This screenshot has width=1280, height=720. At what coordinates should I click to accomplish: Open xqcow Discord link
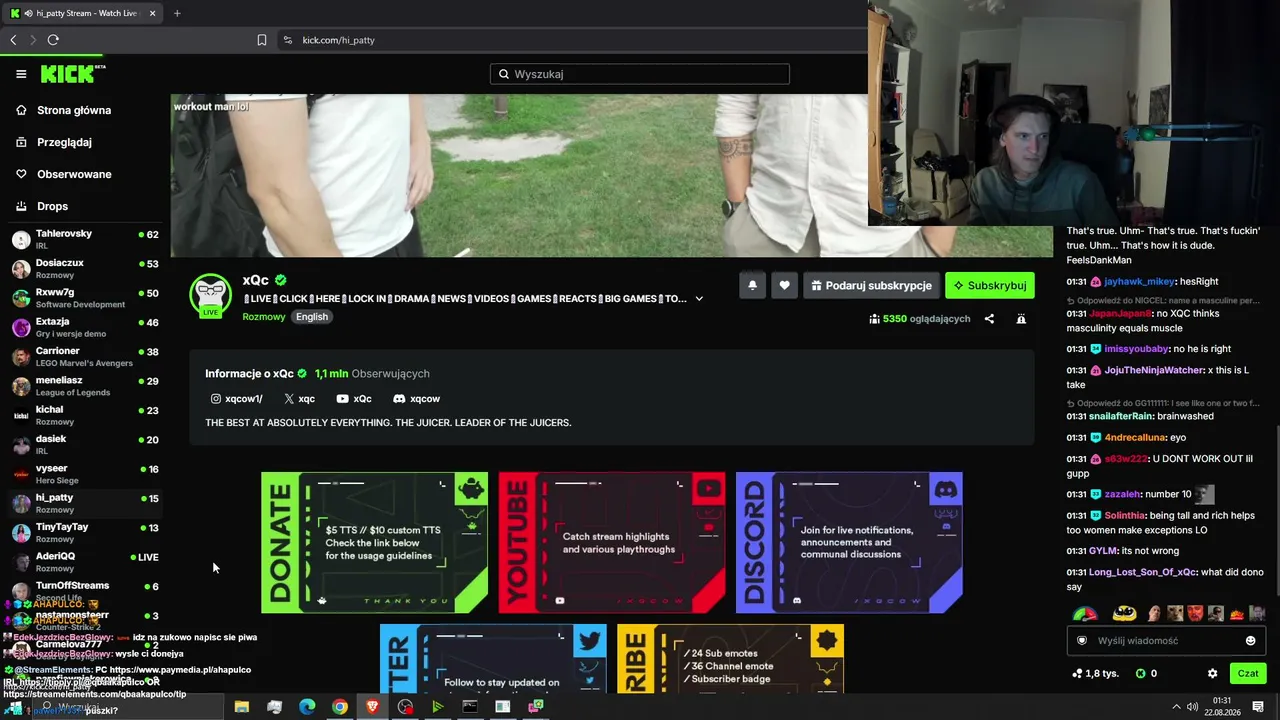pyautogui.click(x=416, y=399)
